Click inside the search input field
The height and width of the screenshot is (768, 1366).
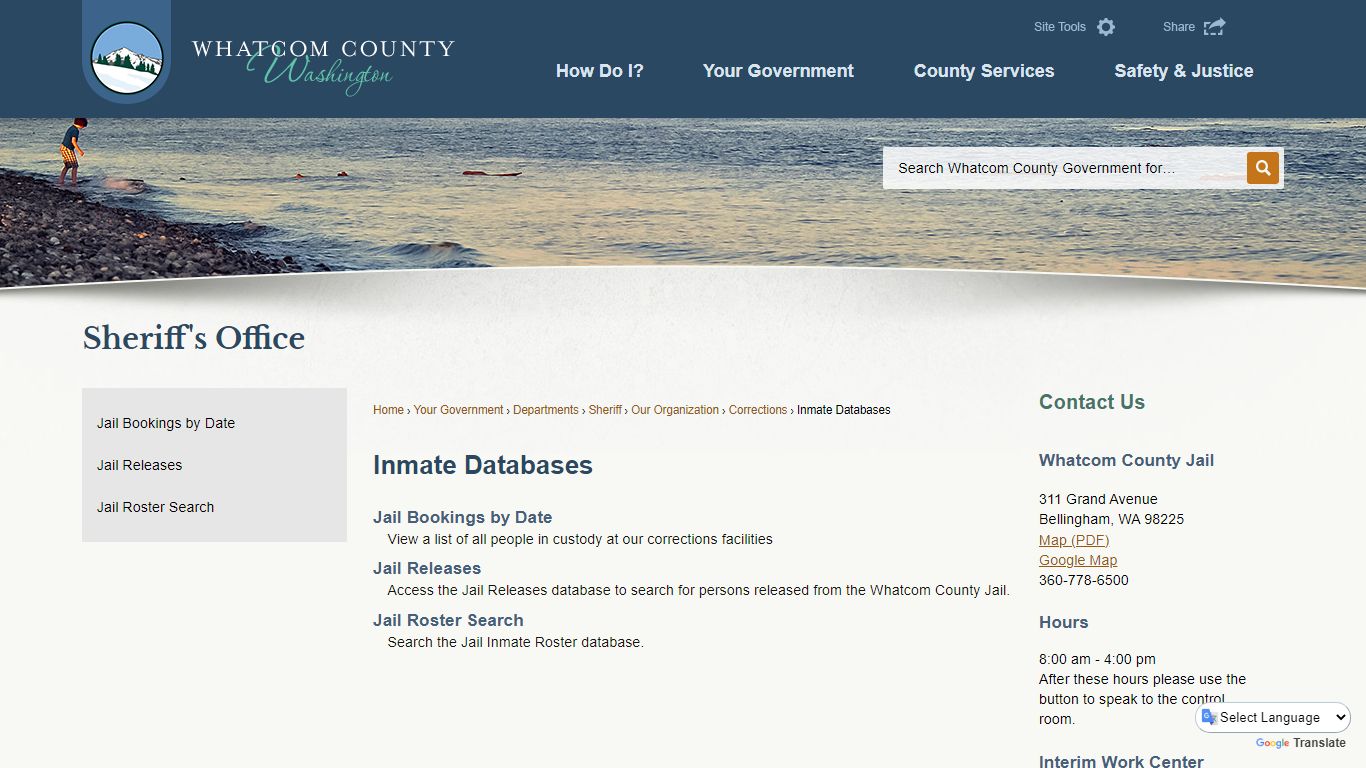[1060, 168]
